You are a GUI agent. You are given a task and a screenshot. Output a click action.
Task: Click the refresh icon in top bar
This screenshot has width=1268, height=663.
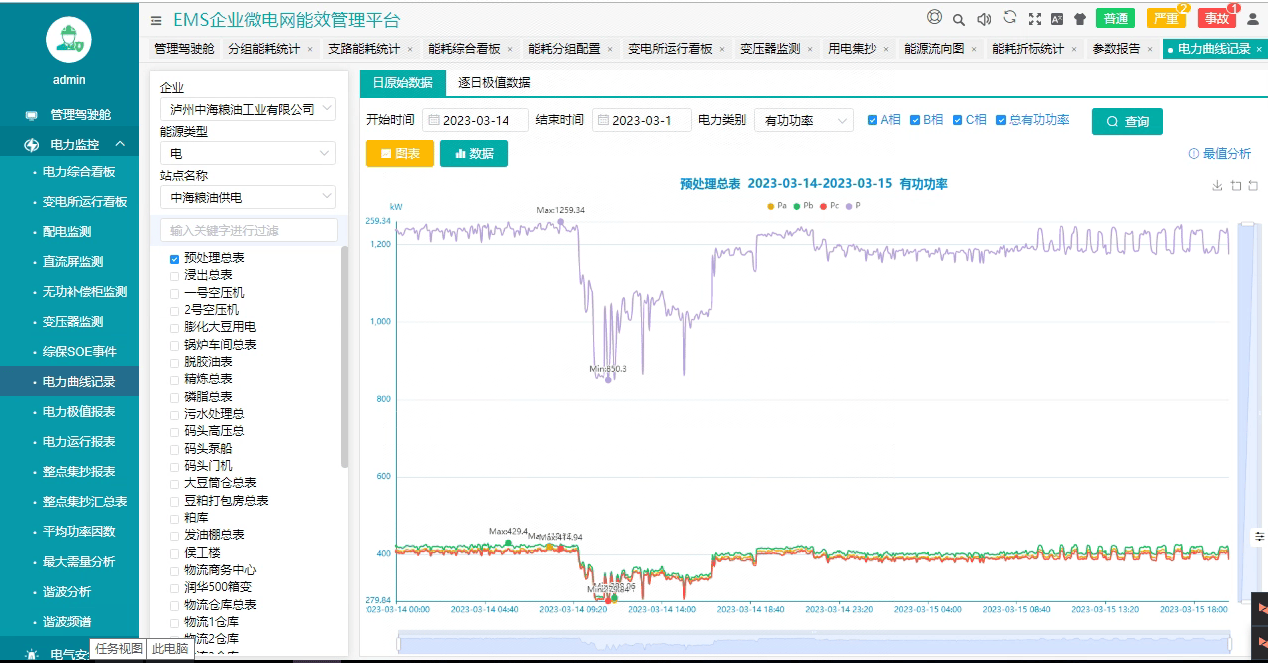pos(1010,18)
